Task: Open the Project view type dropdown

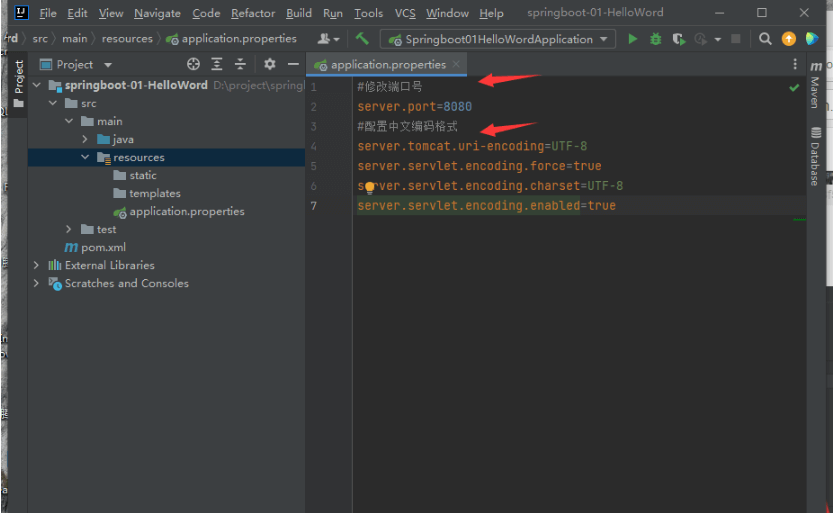Action: [x=108, y=65]
